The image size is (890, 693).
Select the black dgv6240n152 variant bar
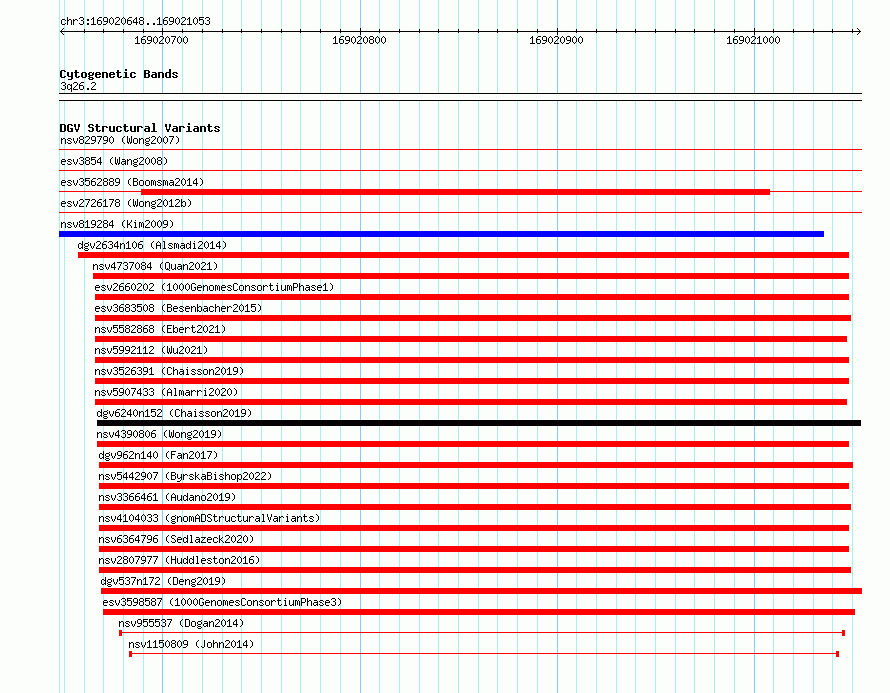coord(479,423)
